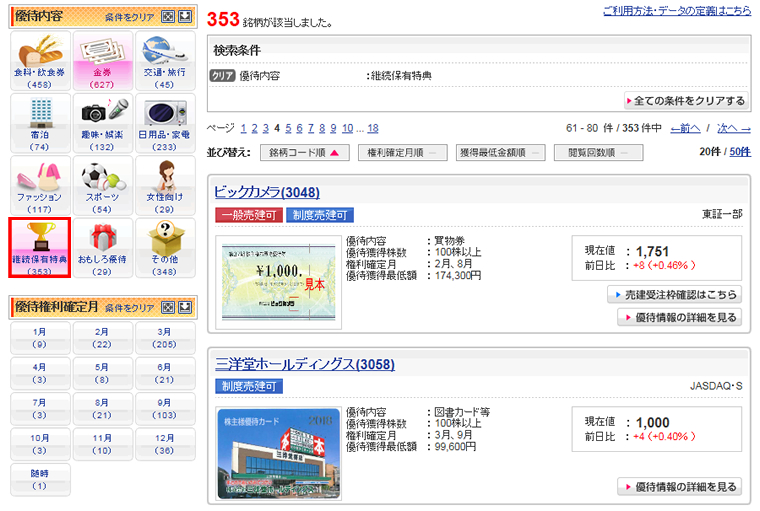The height and width of the screenshot is (511, 760).
Task: Go to results page 3
Action: point(266,128)
